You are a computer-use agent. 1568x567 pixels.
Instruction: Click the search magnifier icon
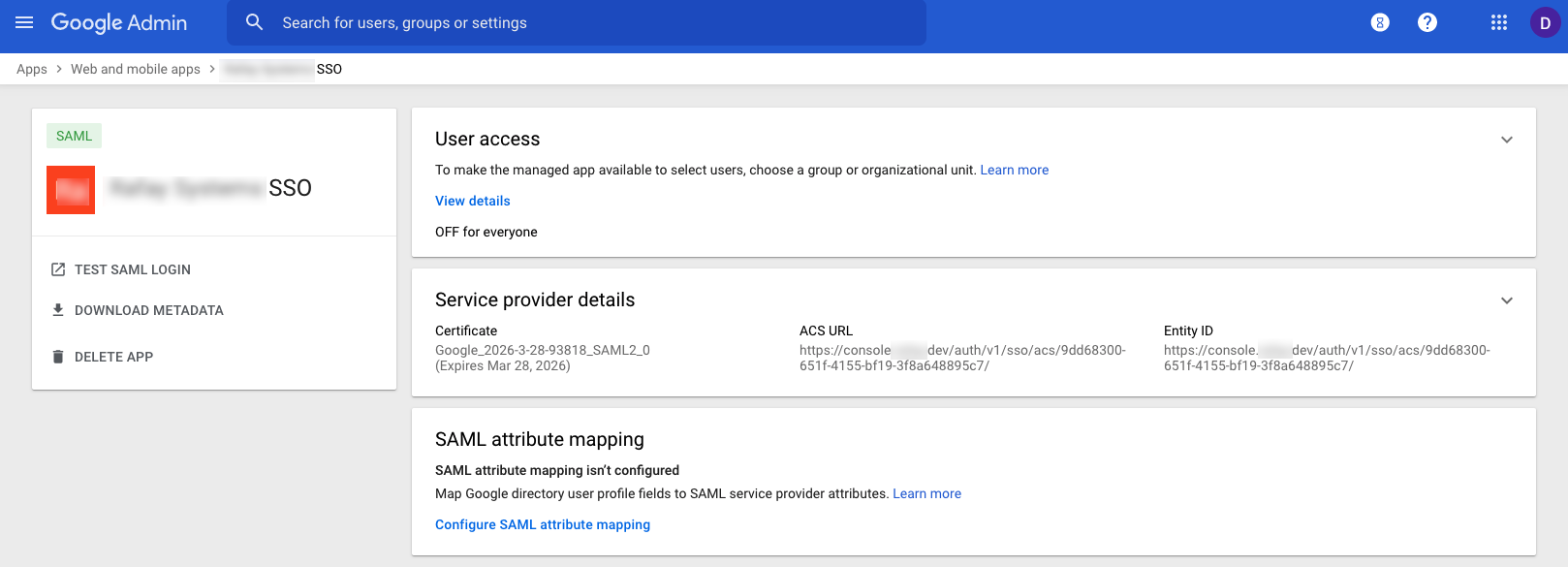coord(254,22)
